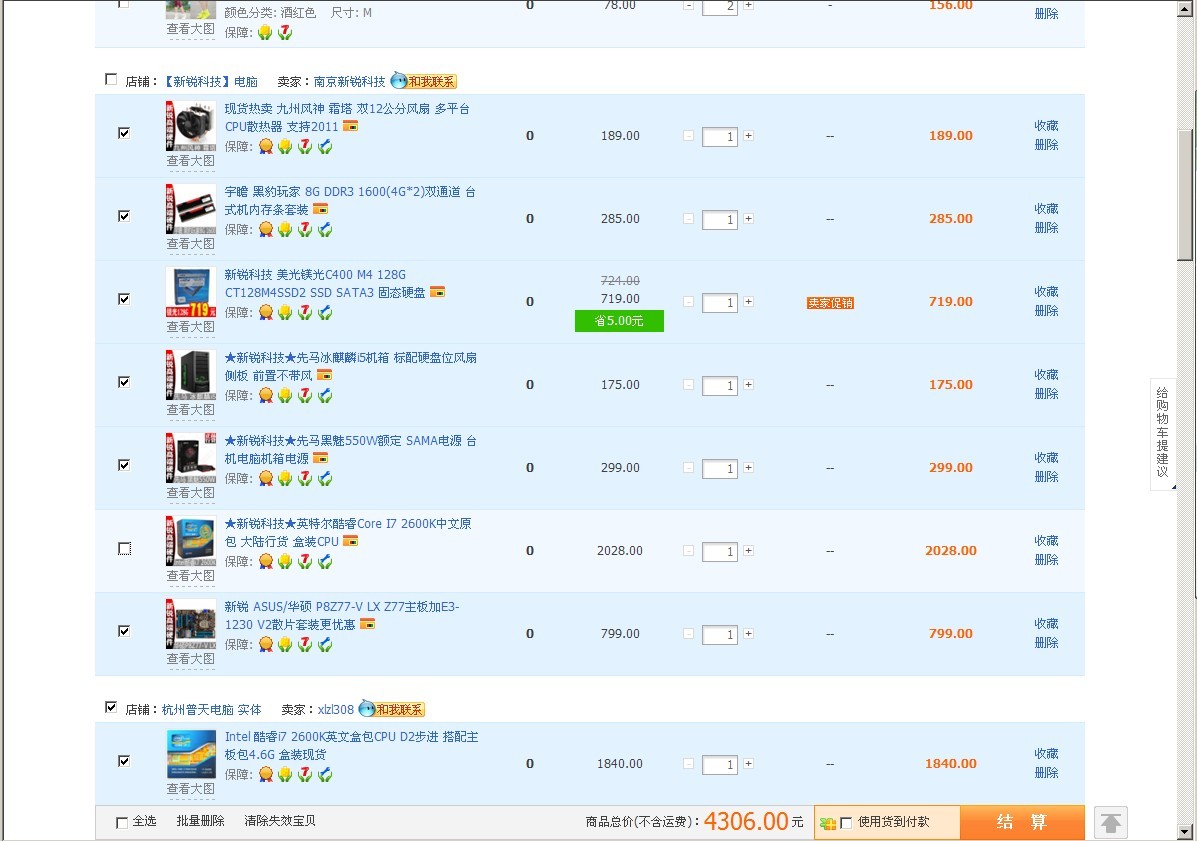This screenshot has height=841, width=1197.
Task: Delete the Core I7 2600K 中文原包 item
Action: pos(1046,560)
